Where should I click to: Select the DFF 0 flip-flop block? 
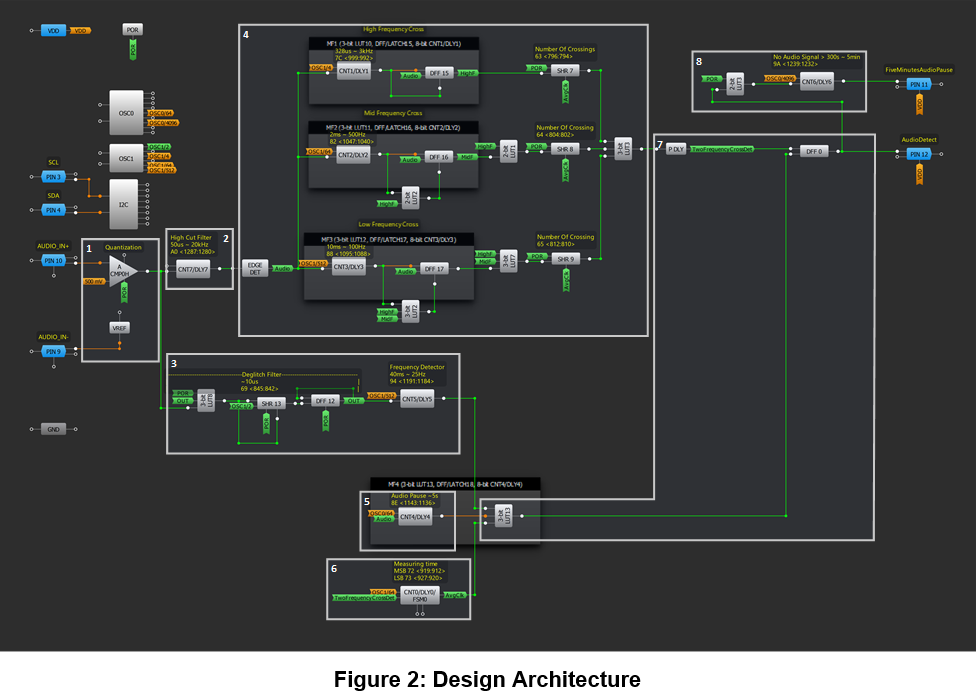click(809, 151)
